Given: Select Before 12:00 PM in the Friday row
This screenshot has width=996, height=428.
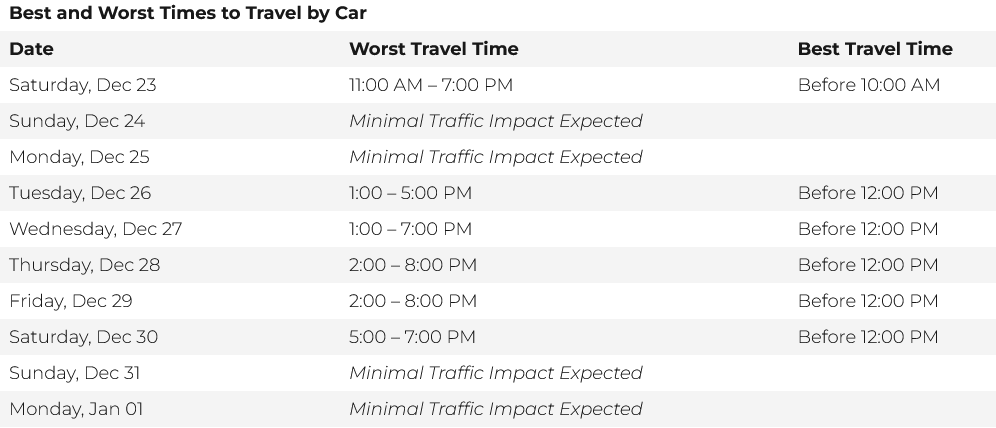Looking at the screenshot, I should pos(867,301).
